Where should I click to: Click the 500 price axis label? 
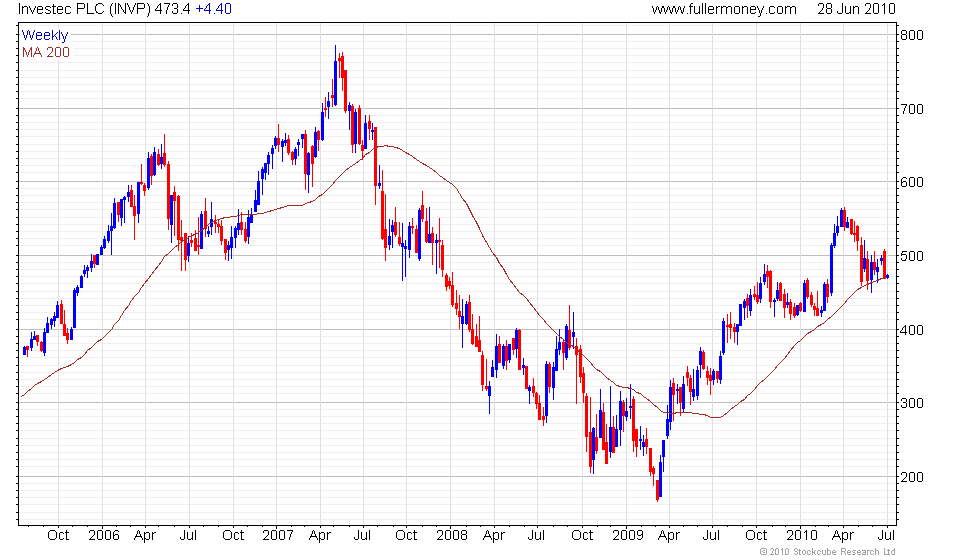911,256
